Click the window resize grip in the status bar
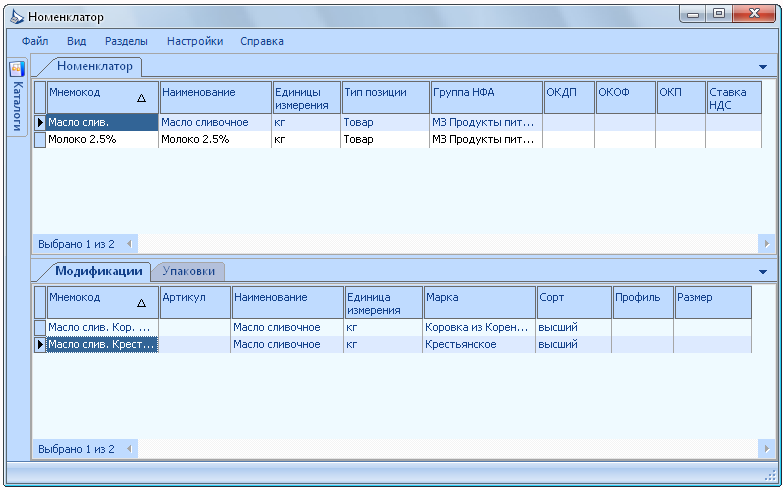The height and width of the screenshot is (490, 783). point(770,476)
